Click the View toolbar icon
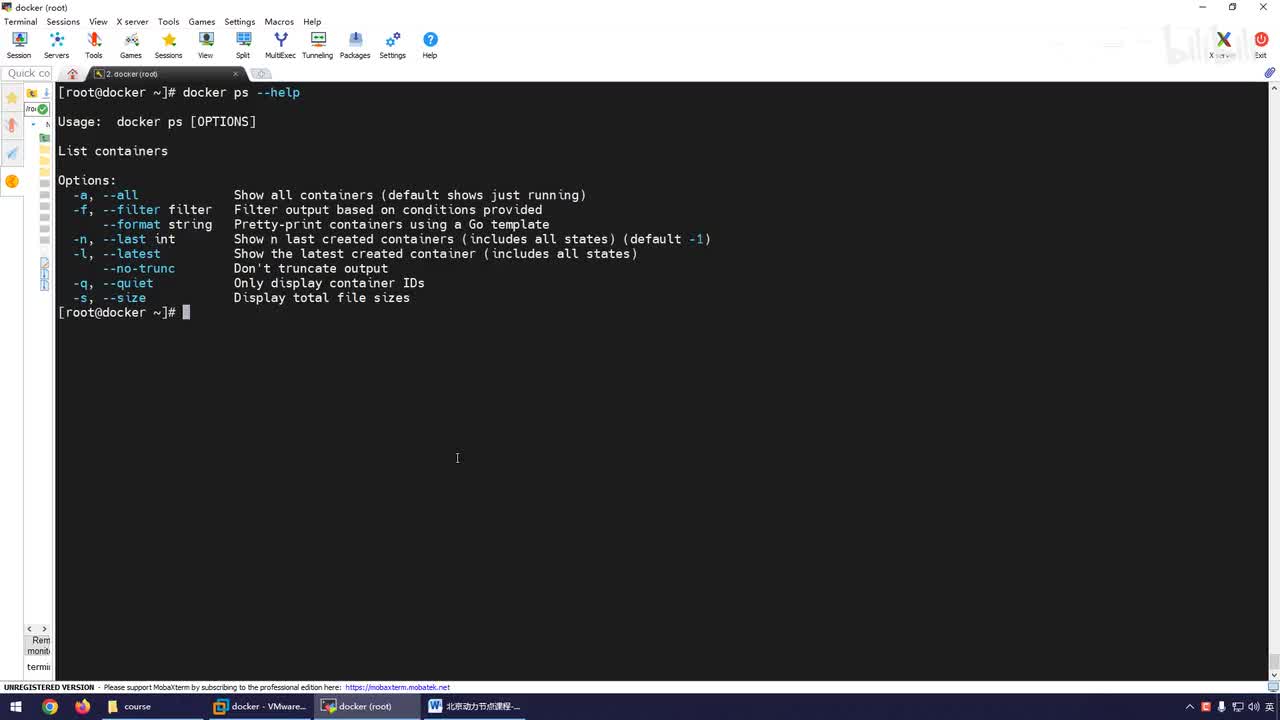 (x=206, y=45)
